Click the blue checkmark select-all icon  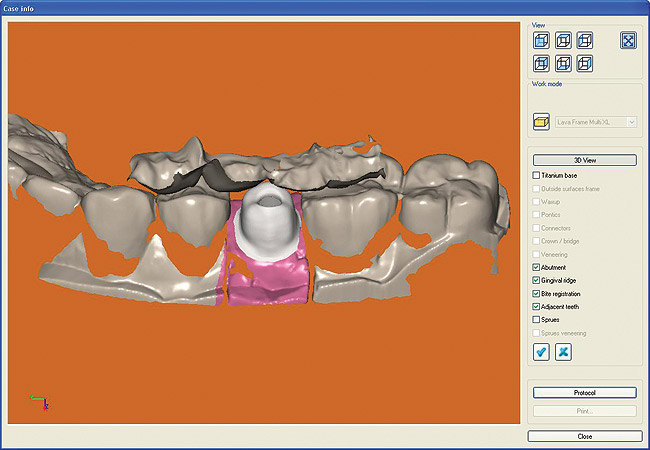(x=541, y=352)
